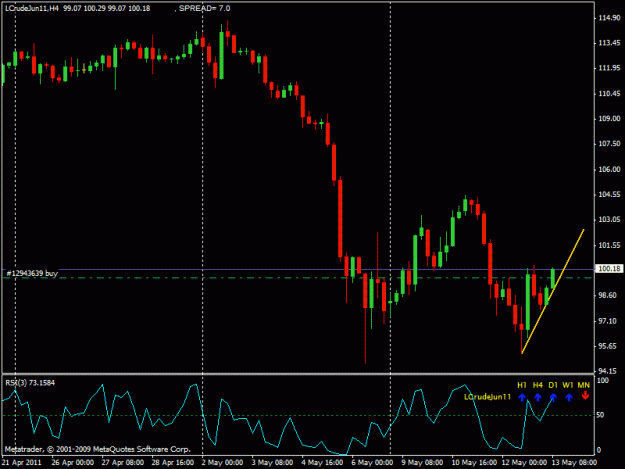Click the 109.00 price scale value
Viewport: 625px width, 469px height.
[609, 119]
